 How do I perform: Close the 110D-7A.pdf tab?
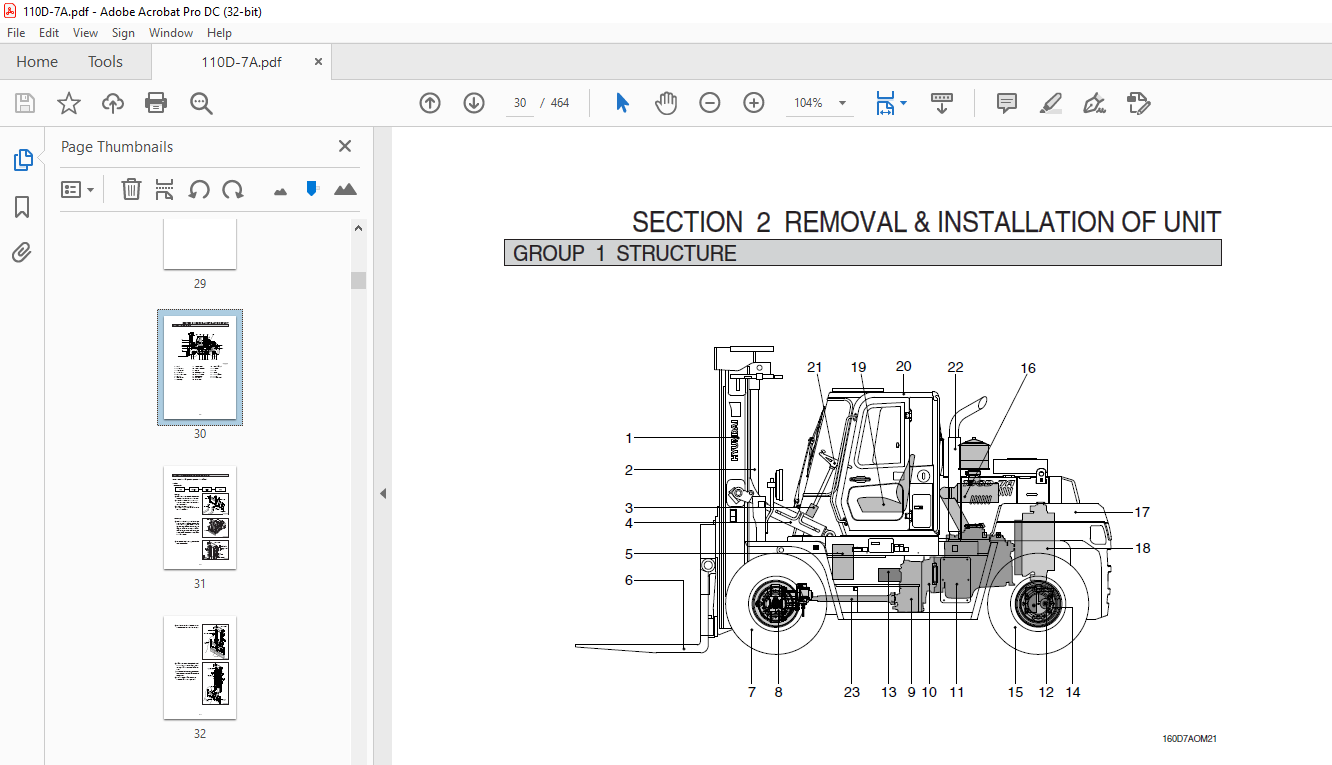318,61
